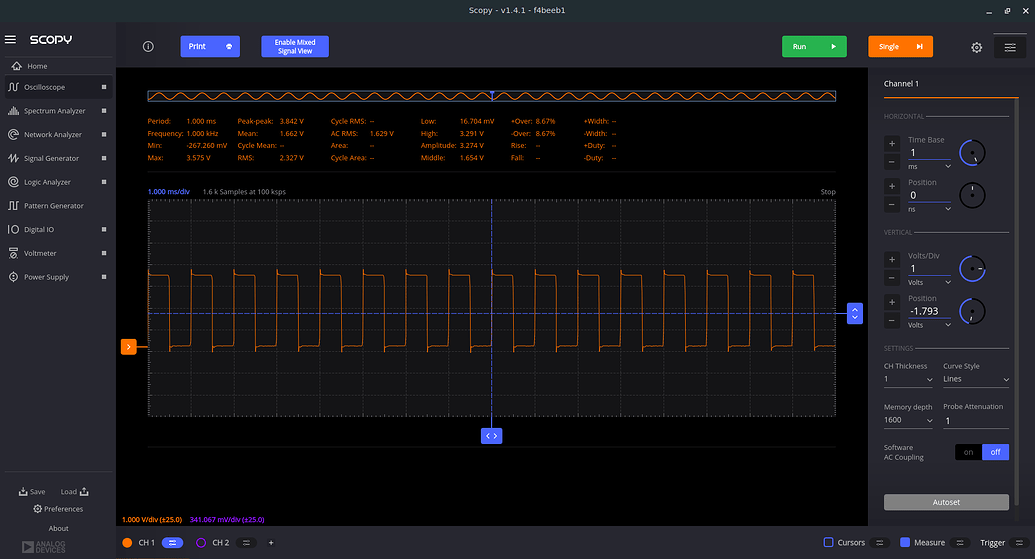Open Spectrum Analyzer in the sidebar
Image resolution: width=1035 pixels, height=559 pixels.
[54, 111]
